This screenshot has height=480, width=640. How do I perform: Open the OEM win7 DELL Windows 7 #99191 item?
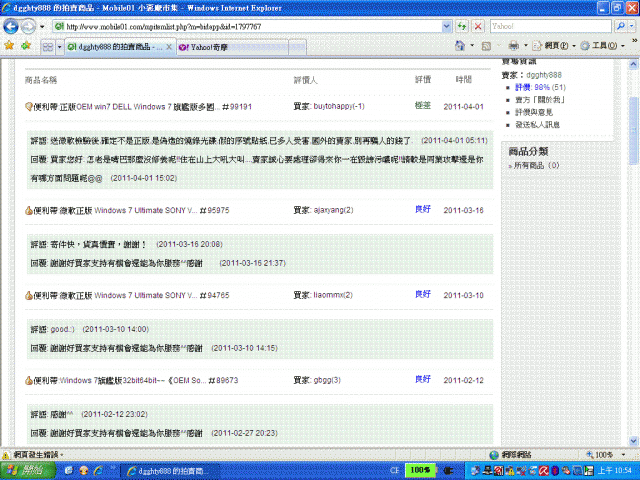(x=142, y=107)
